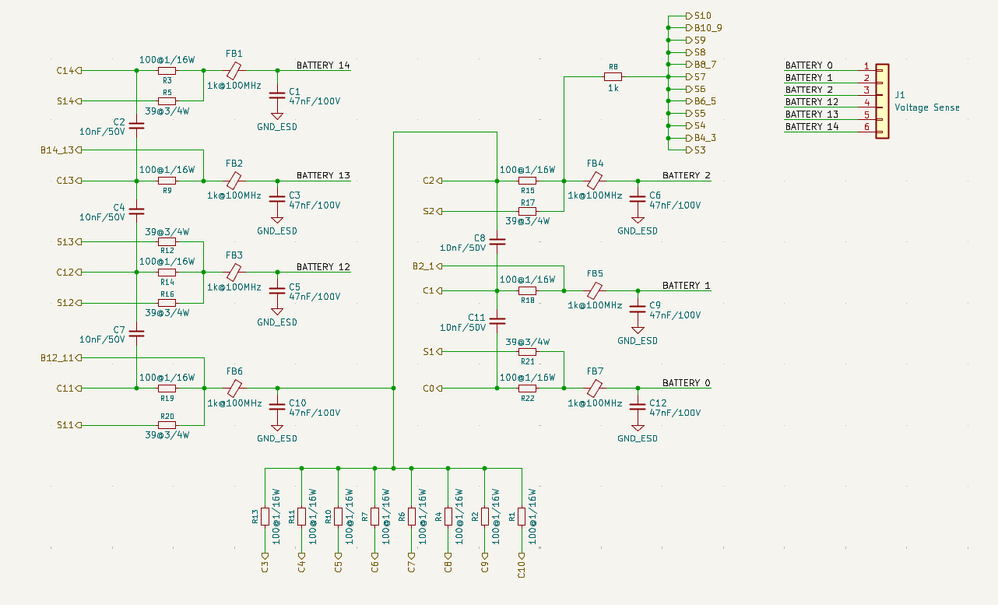This screenshot has width=998, height=605.
Task: Click pin number 6 on connector J1
Action: click(x=866, y=127)
